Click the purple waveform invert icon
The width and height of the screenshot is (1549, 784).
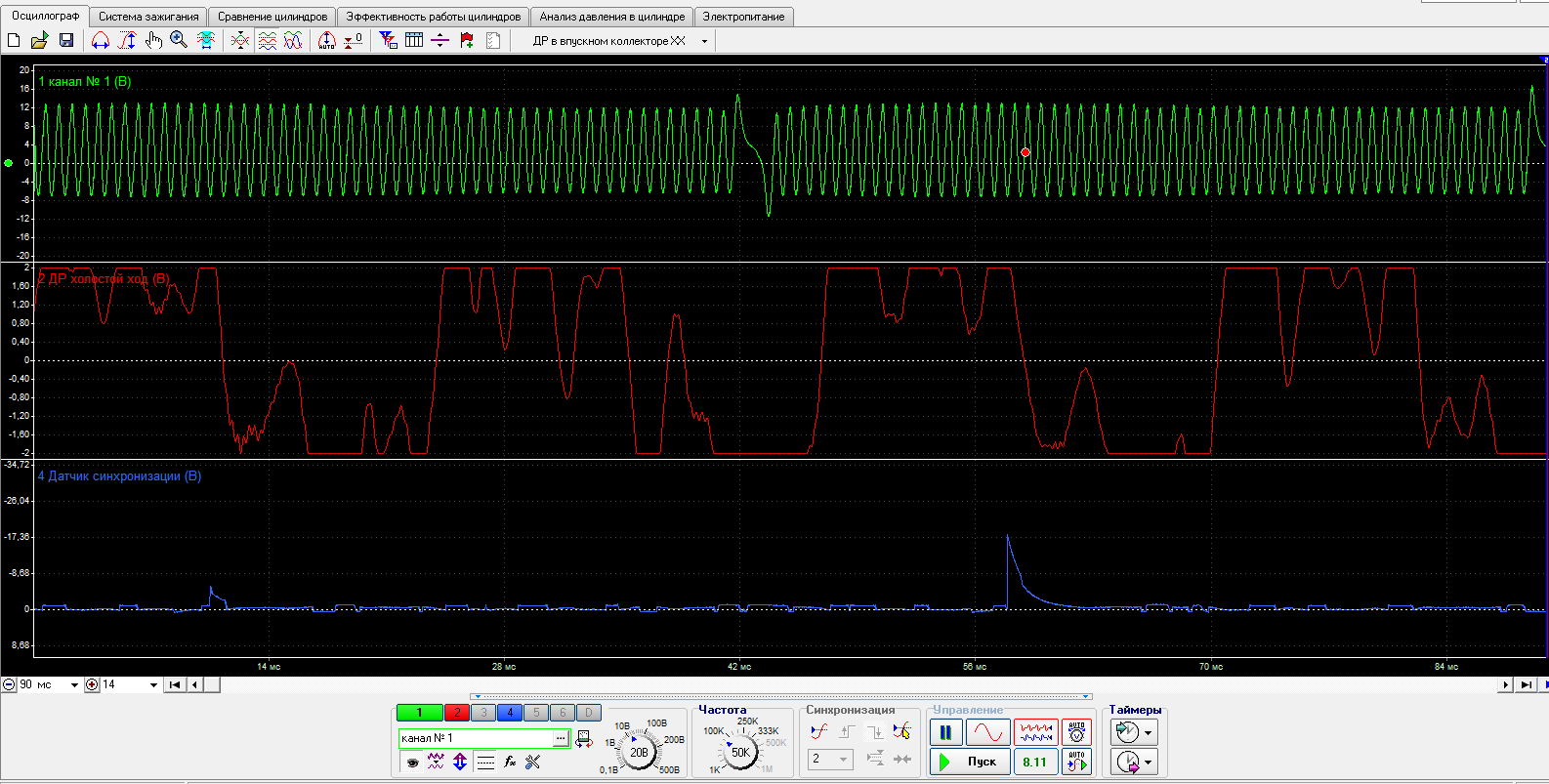(436, 762)
